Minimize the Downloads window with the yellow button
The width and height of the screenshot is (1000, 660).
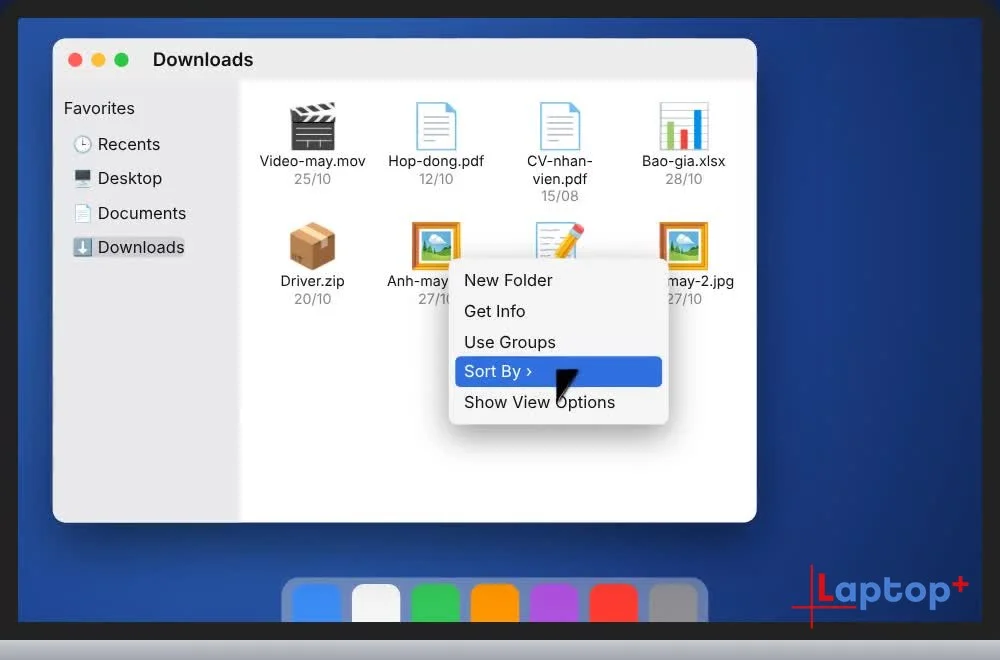[x=98, y=60]
